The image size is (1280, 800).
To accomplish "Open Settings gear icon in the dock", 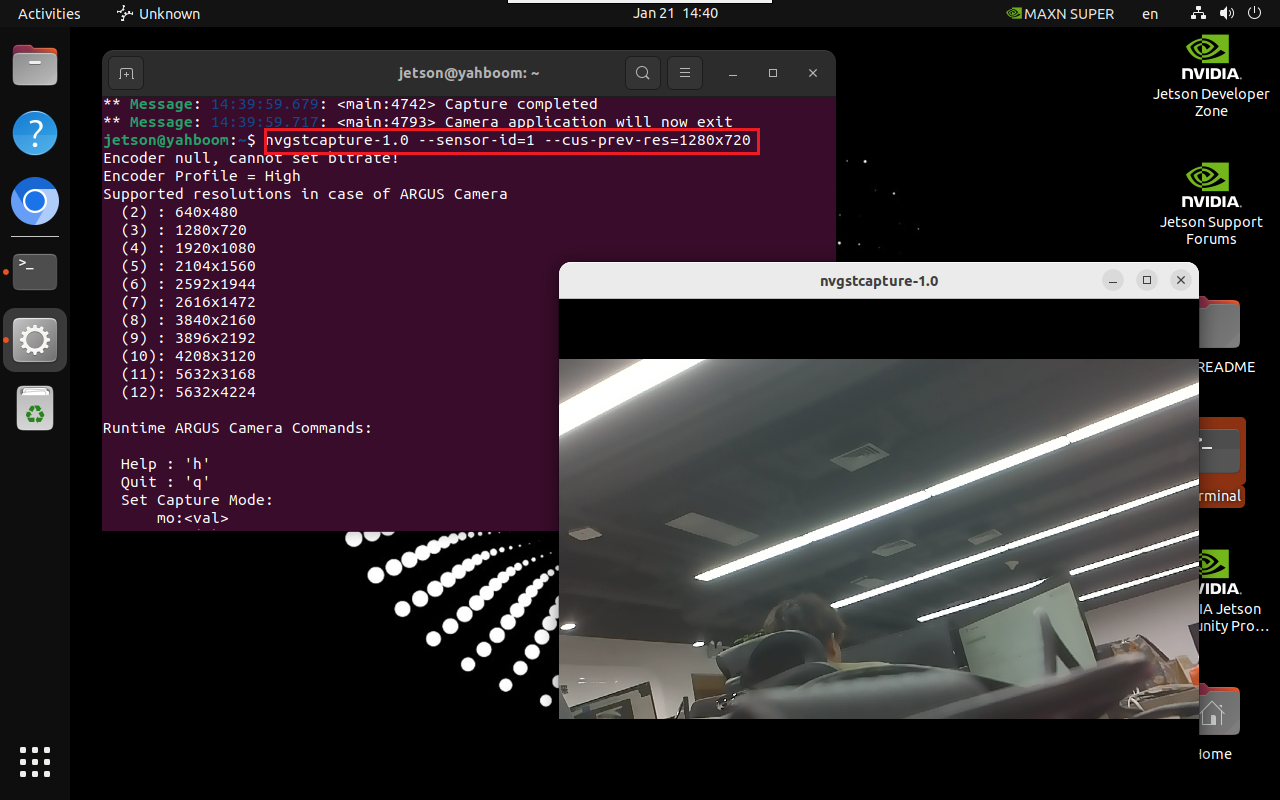I will point(35,341).
